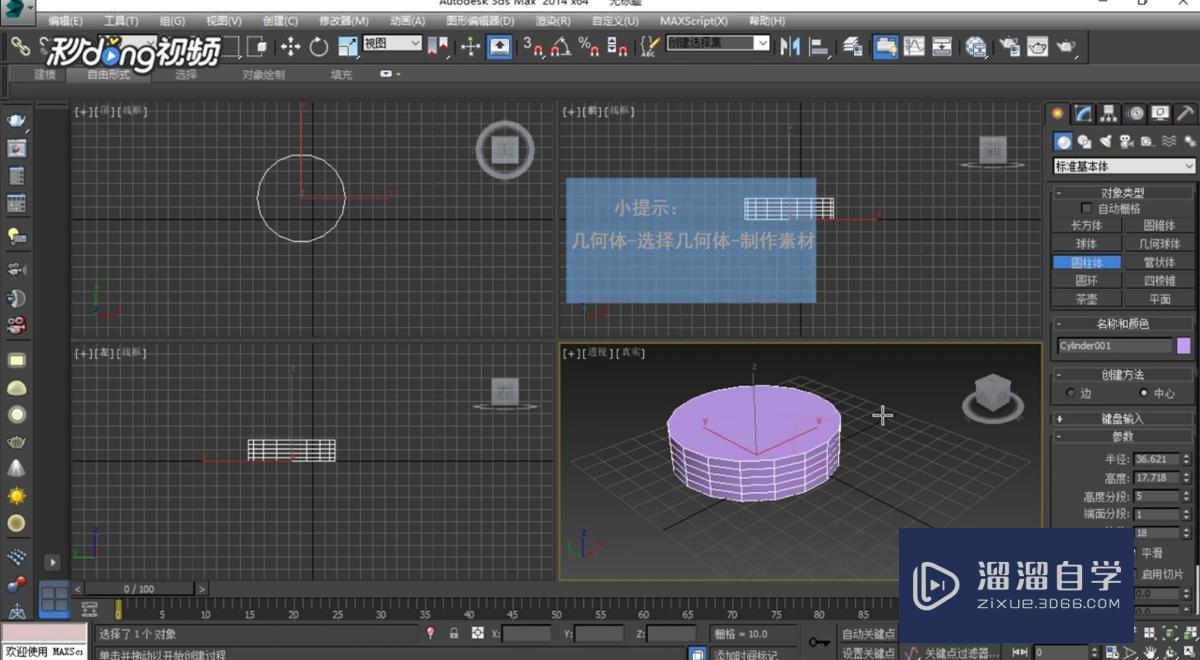The width and height of the screenshot is (1200, 660).
Task: Select the Select and Rotate tool
Action: tap(317, 46)
